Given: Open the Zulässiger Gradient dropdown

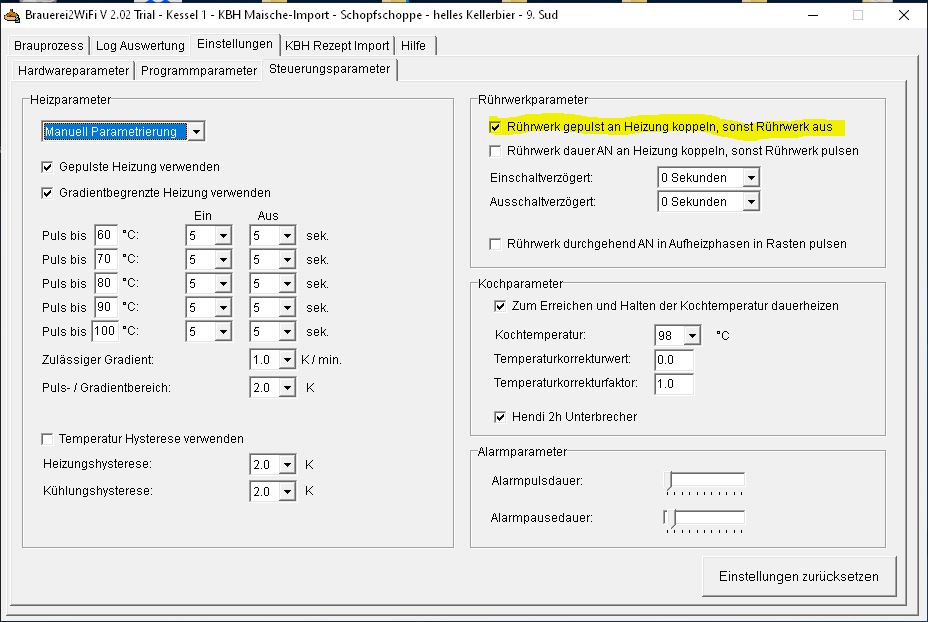Looking at the screenshot, I should (x=287, y=360).
